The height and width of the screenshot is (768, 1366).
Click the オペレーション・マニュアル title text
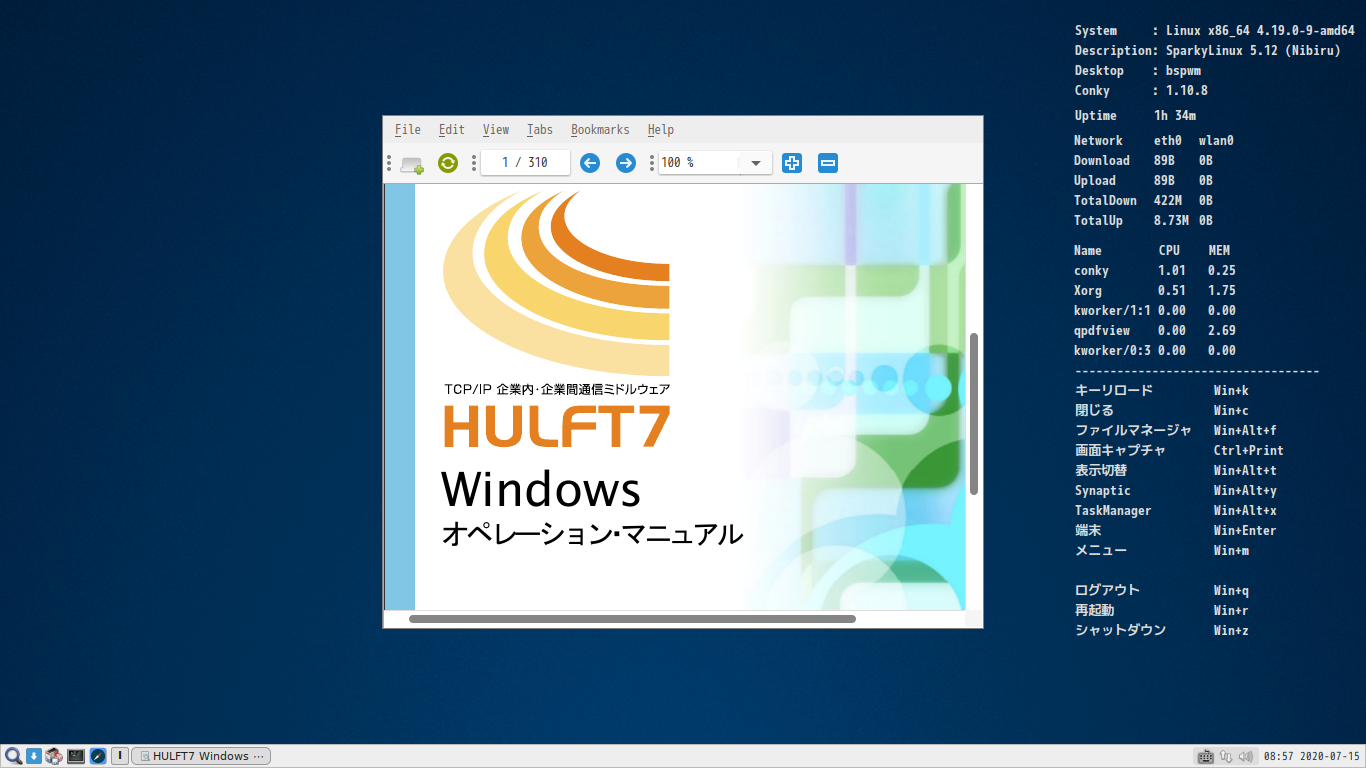[x=592, y=534]
